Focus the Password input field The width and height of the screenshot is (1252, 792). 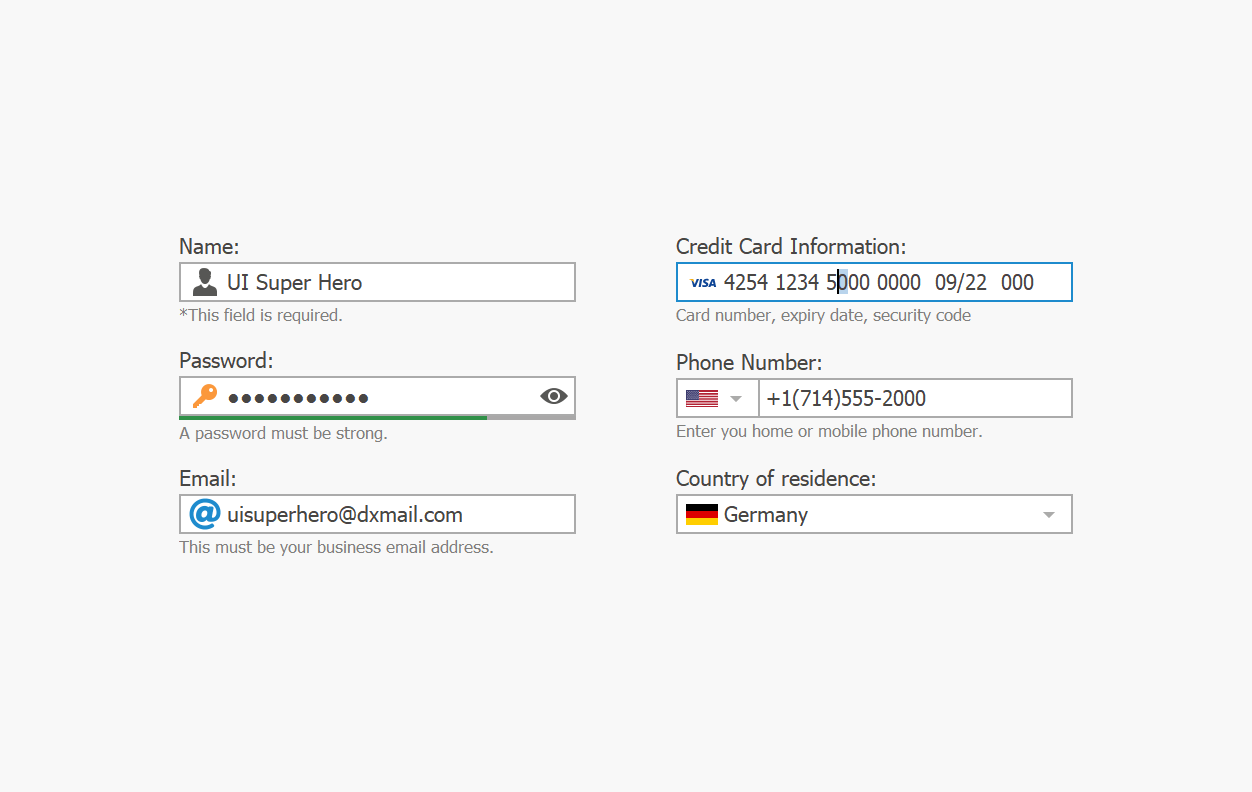(x=380, y=396)
